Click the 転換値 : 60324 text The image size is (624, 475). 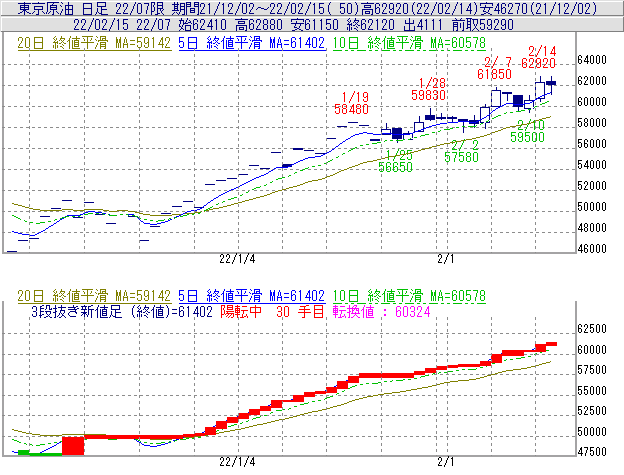(x=382, y=311)
